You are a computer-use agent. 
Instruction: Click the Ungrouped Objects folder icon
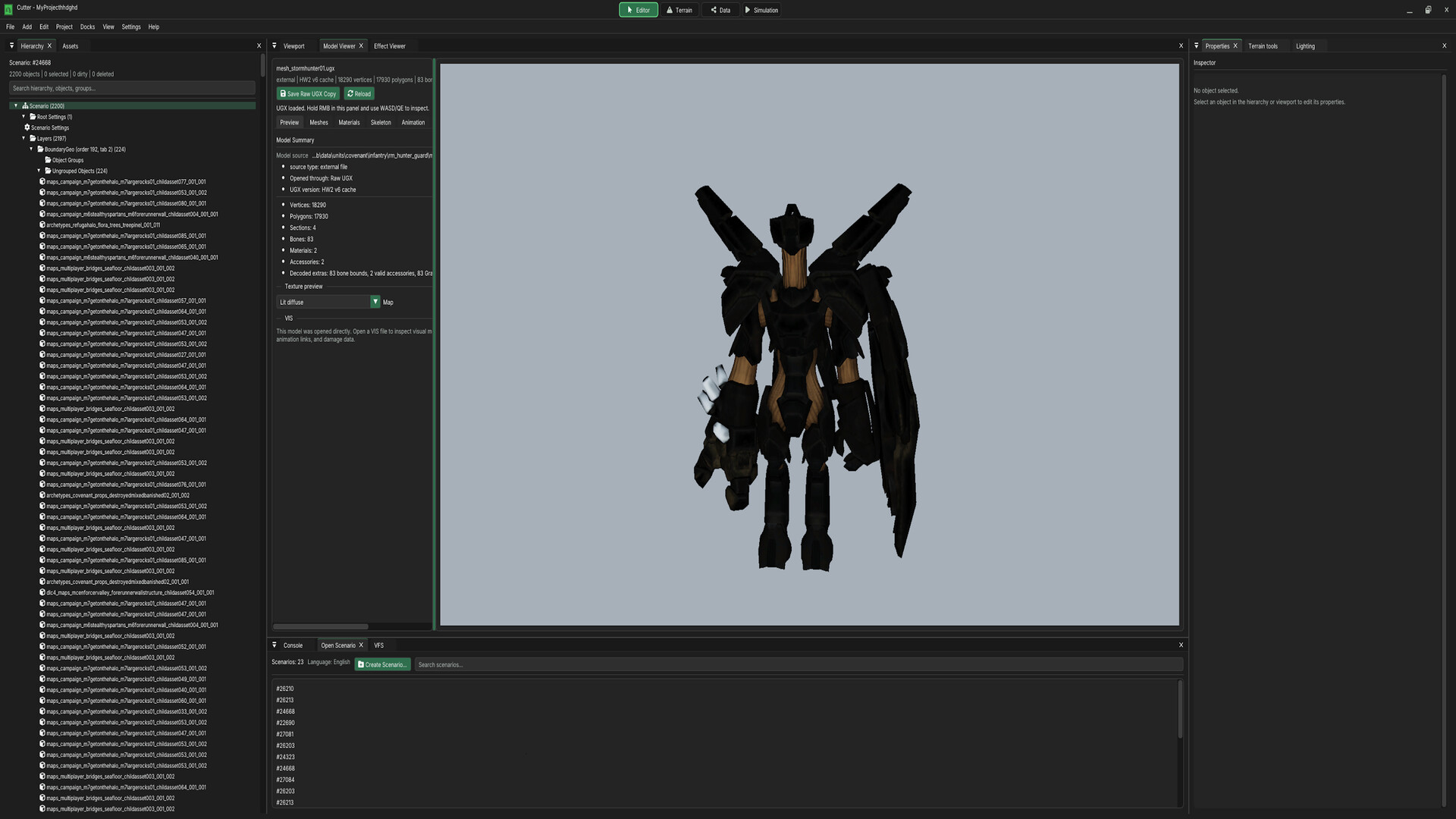click(48, 171)
